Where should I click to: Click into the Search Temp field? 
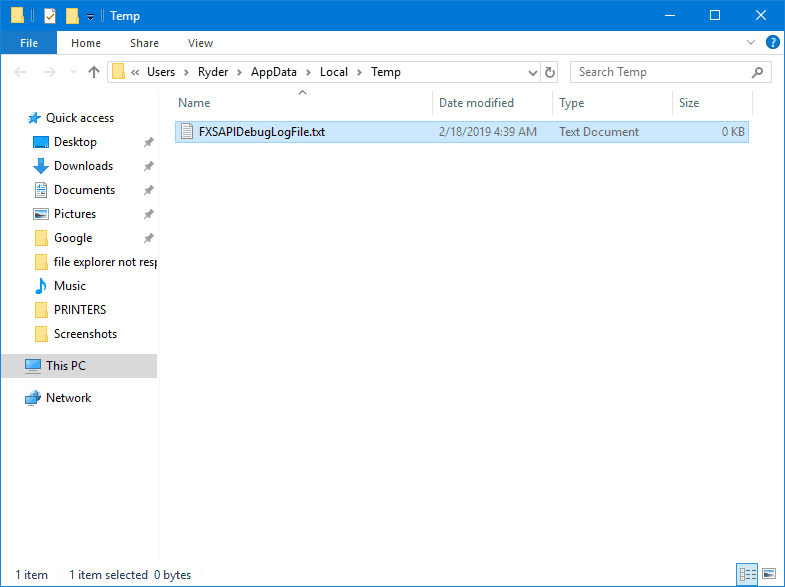click(660, 72)
